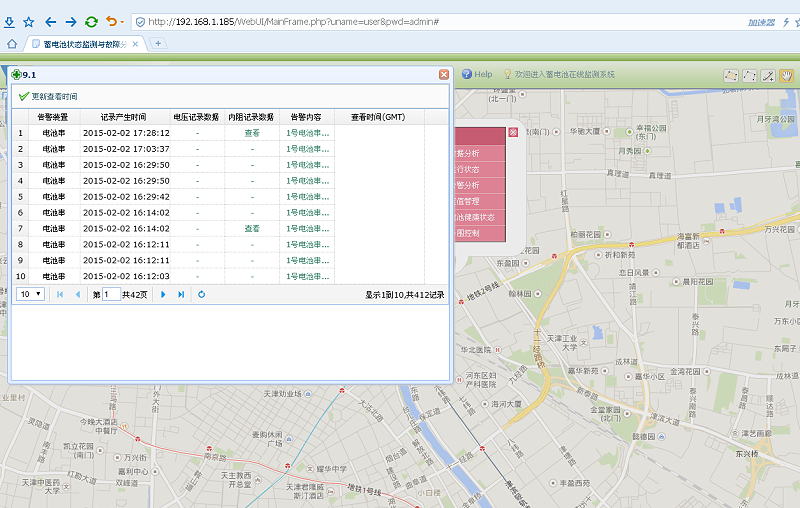Open a new browser tab
The height and width of the screenshot is (508, 800).
(157, 43)
